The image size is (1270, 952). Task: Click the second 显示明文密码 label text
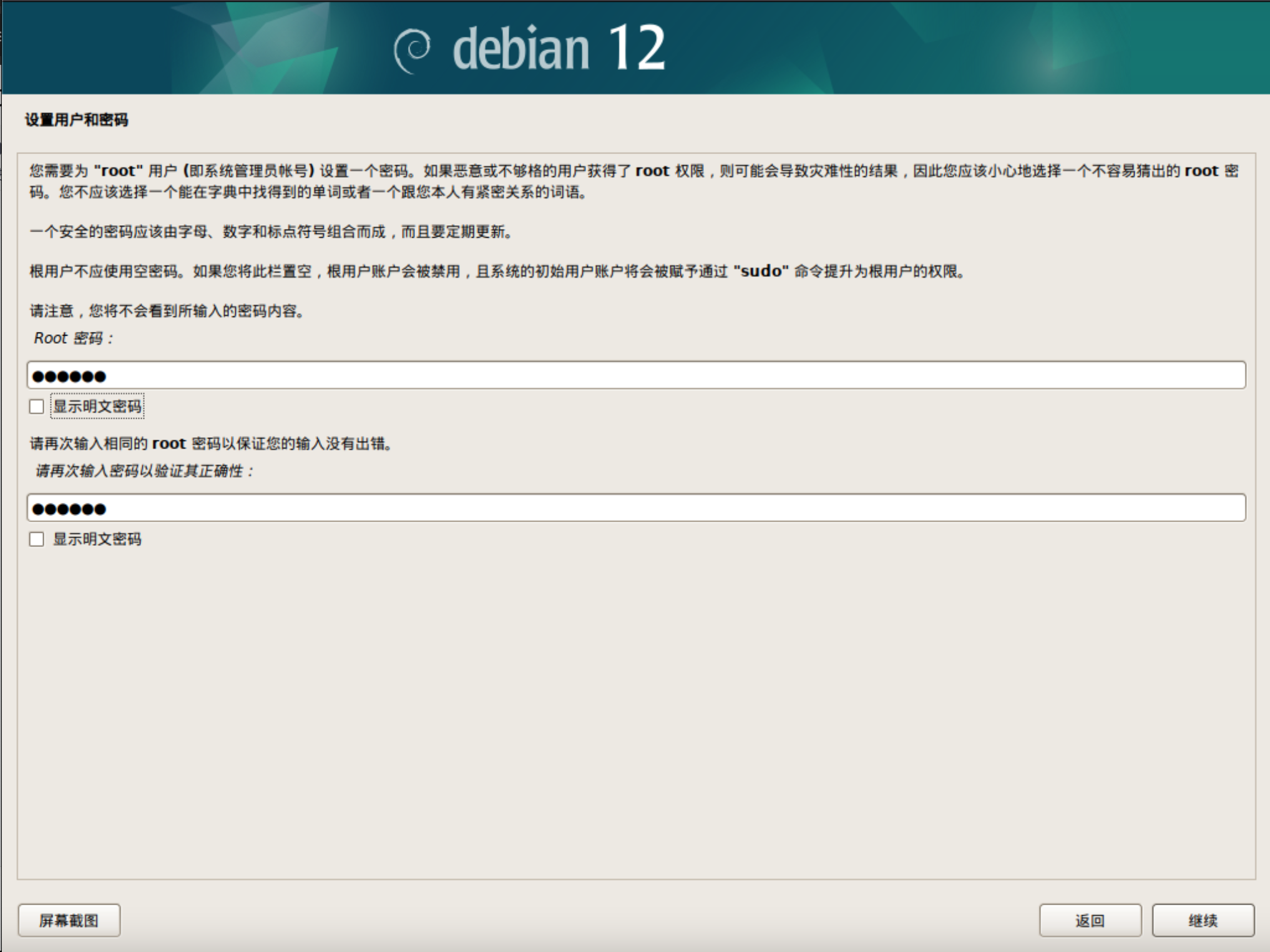tap(97, 539)
